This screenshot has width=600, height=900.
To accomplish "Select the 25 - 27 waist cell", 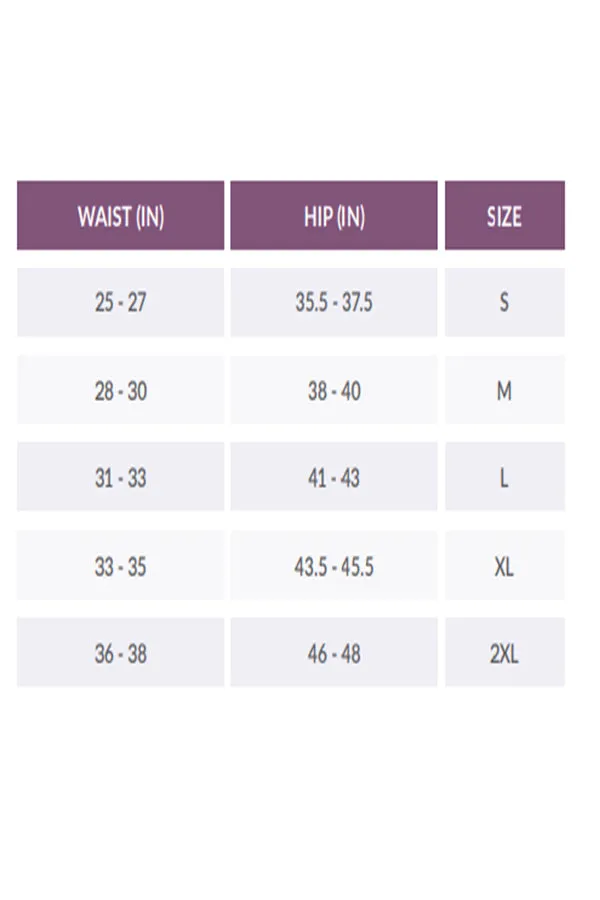I will pyautogui.click(x=121, y=302).
